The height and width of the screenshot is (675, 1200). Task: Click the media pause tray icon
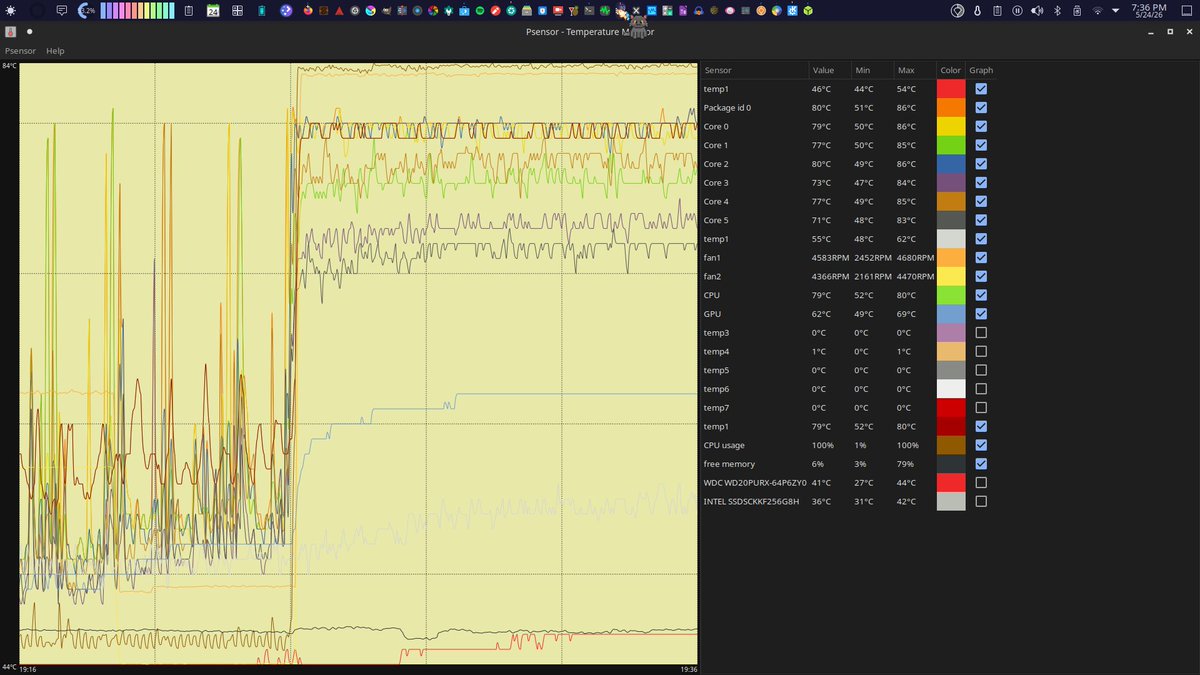(x=1017, y=10)
